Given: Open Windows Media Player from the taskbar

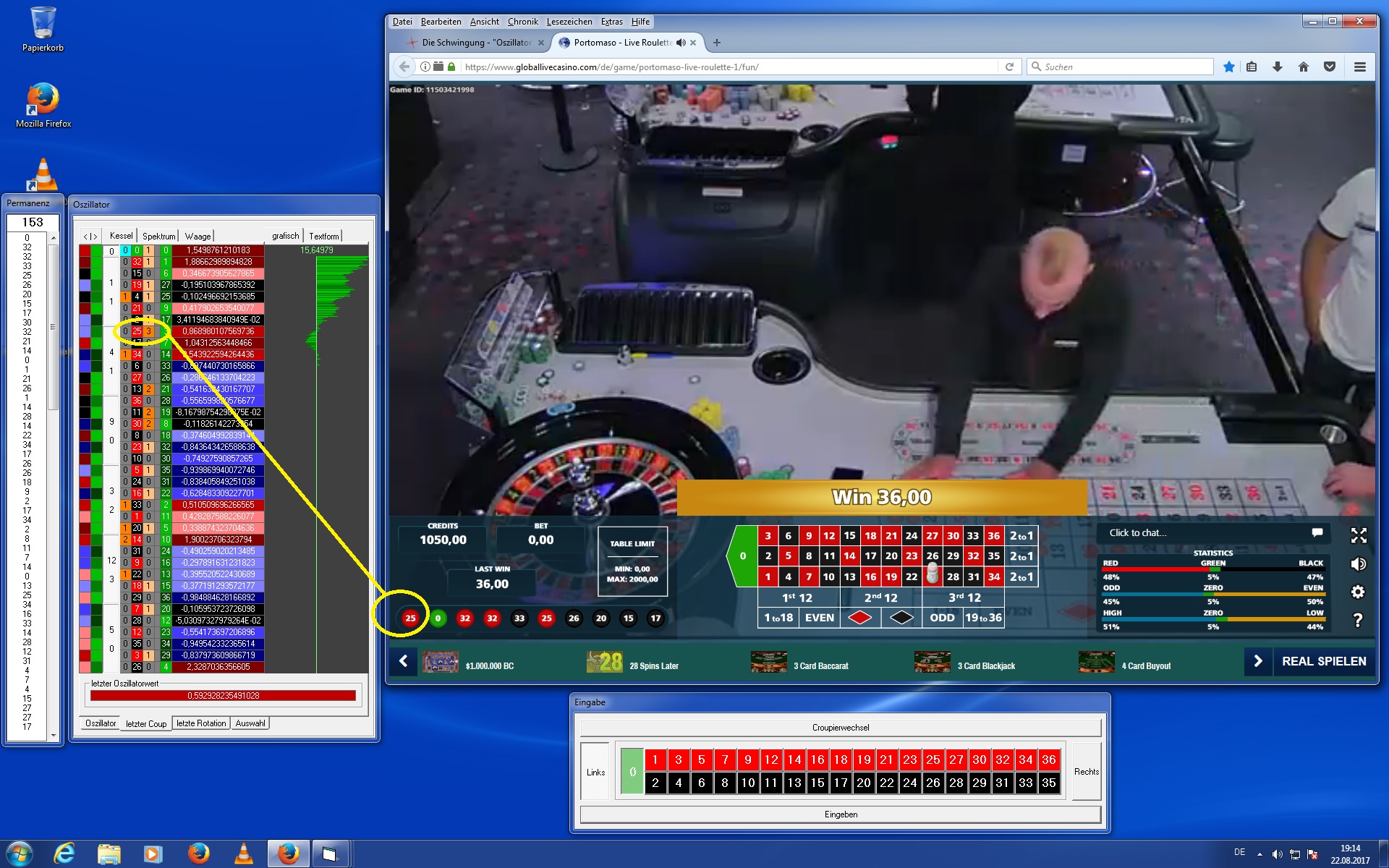Looking at the screenshot, I should pos(153,854).
